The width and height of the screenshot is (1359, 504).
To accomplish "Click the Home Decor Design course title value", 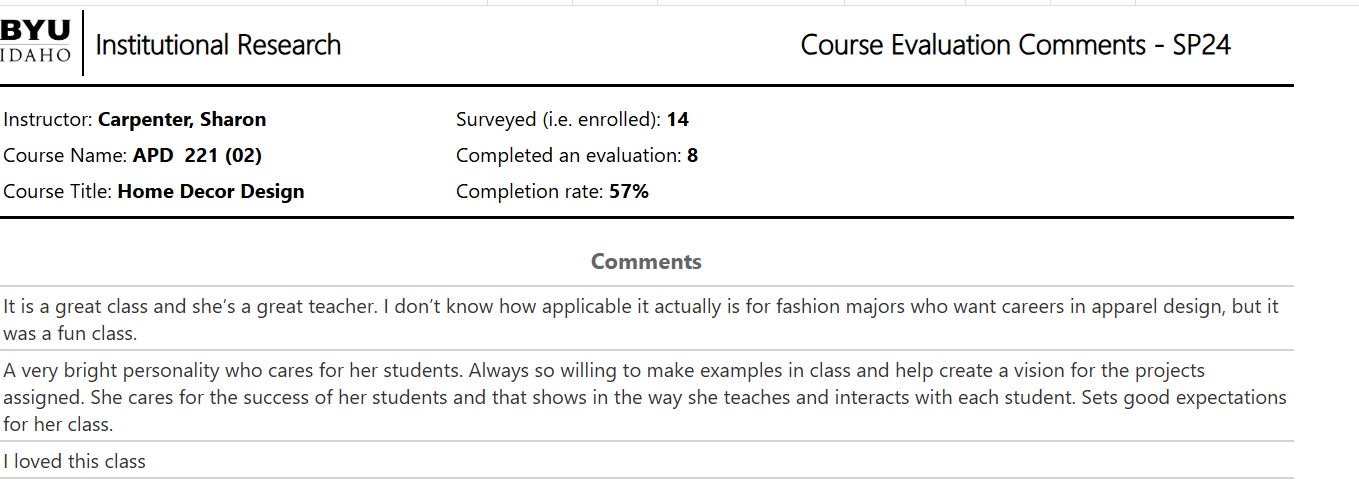I will 211,192.
